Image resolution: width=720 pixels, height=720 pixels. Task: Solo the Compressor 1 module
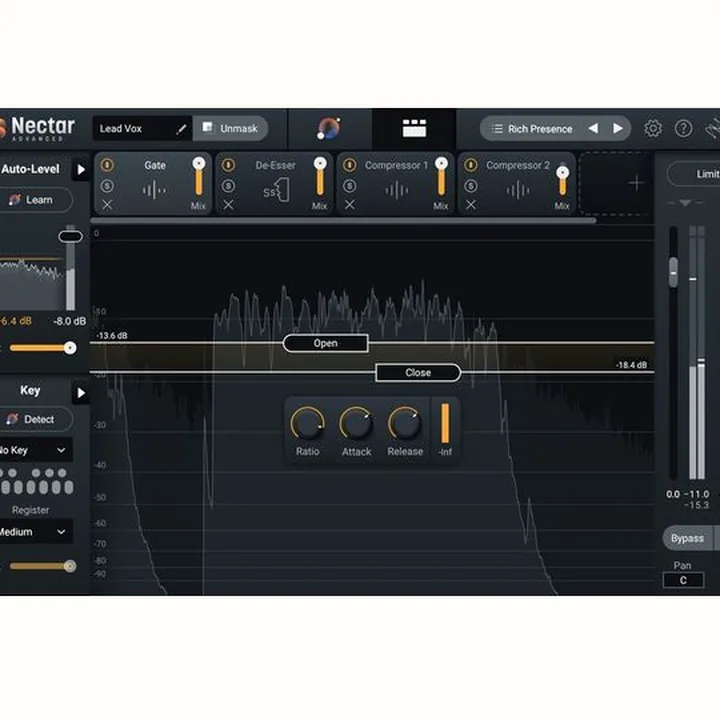[x=349, y=186]
